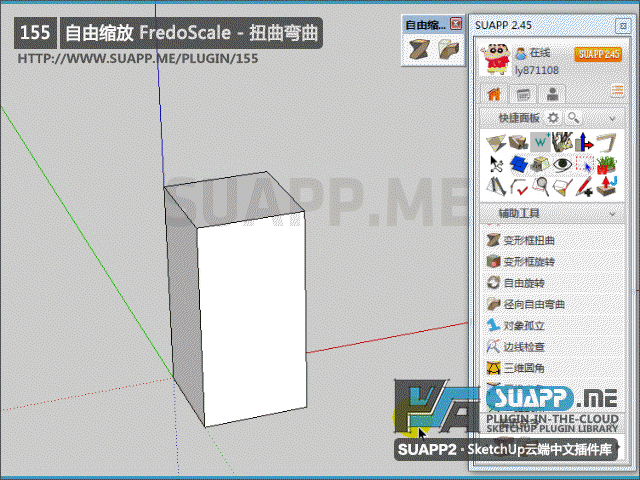This screenshot has height=480, width=640.
Task: Collapse the 辅助工具 section
Action: click(x=612, y=214)
